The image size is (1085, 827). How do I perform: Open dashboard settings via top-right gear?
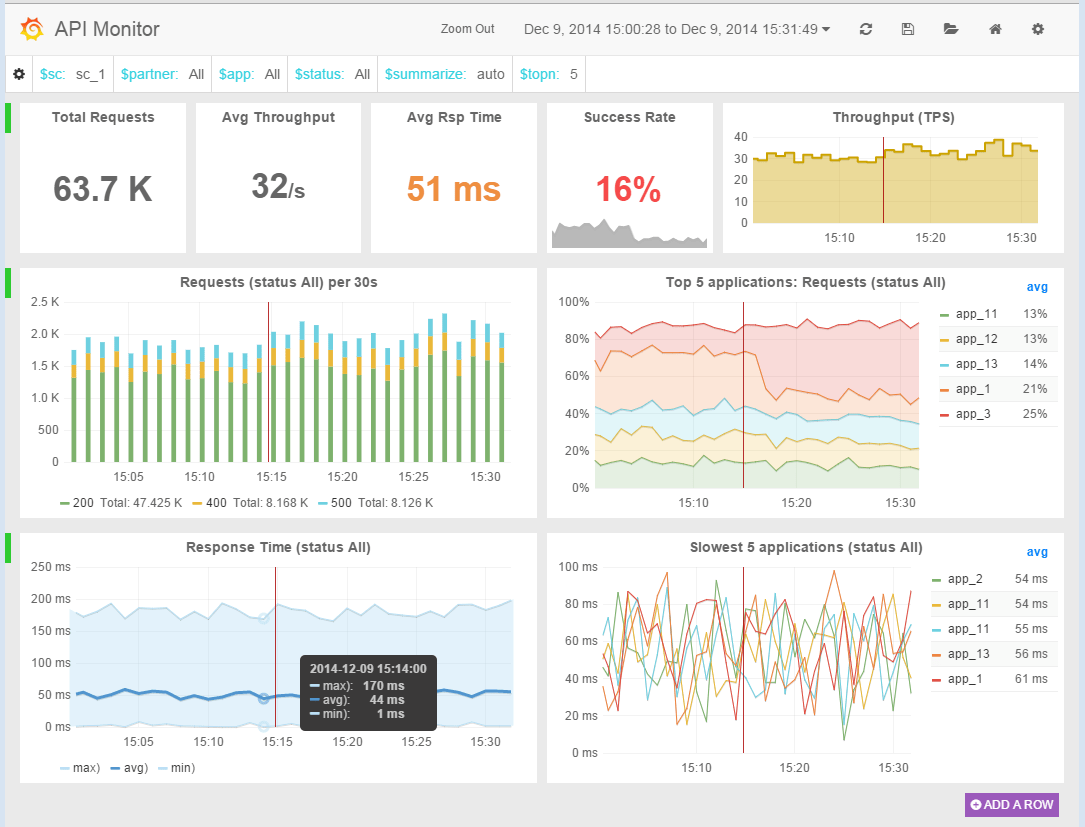click(x=1038, y=29)
